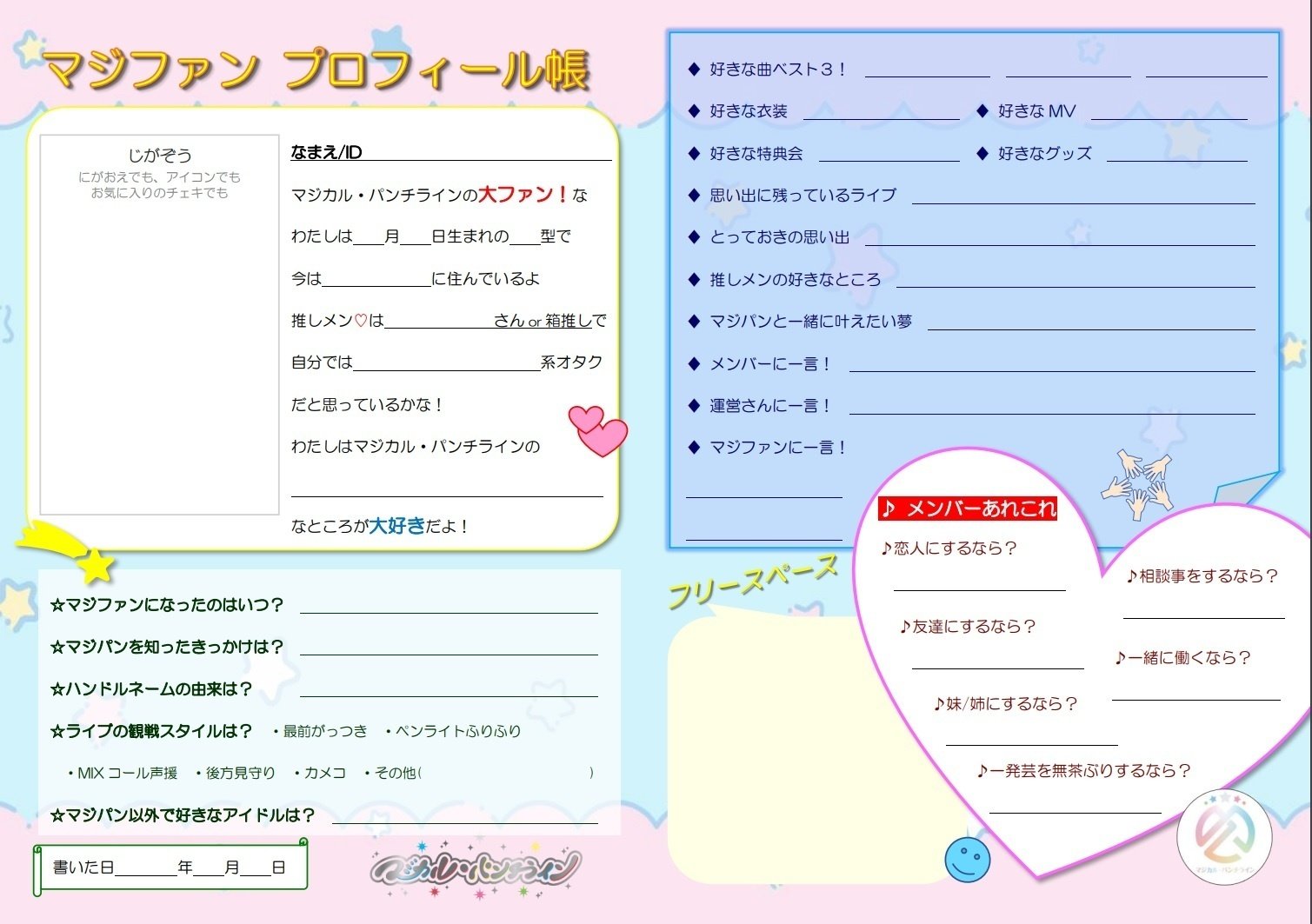The height and width of the screenshot is (924, 1312).
Task: Click the 好きな特典会 answer line
Action: coord(889,154)
